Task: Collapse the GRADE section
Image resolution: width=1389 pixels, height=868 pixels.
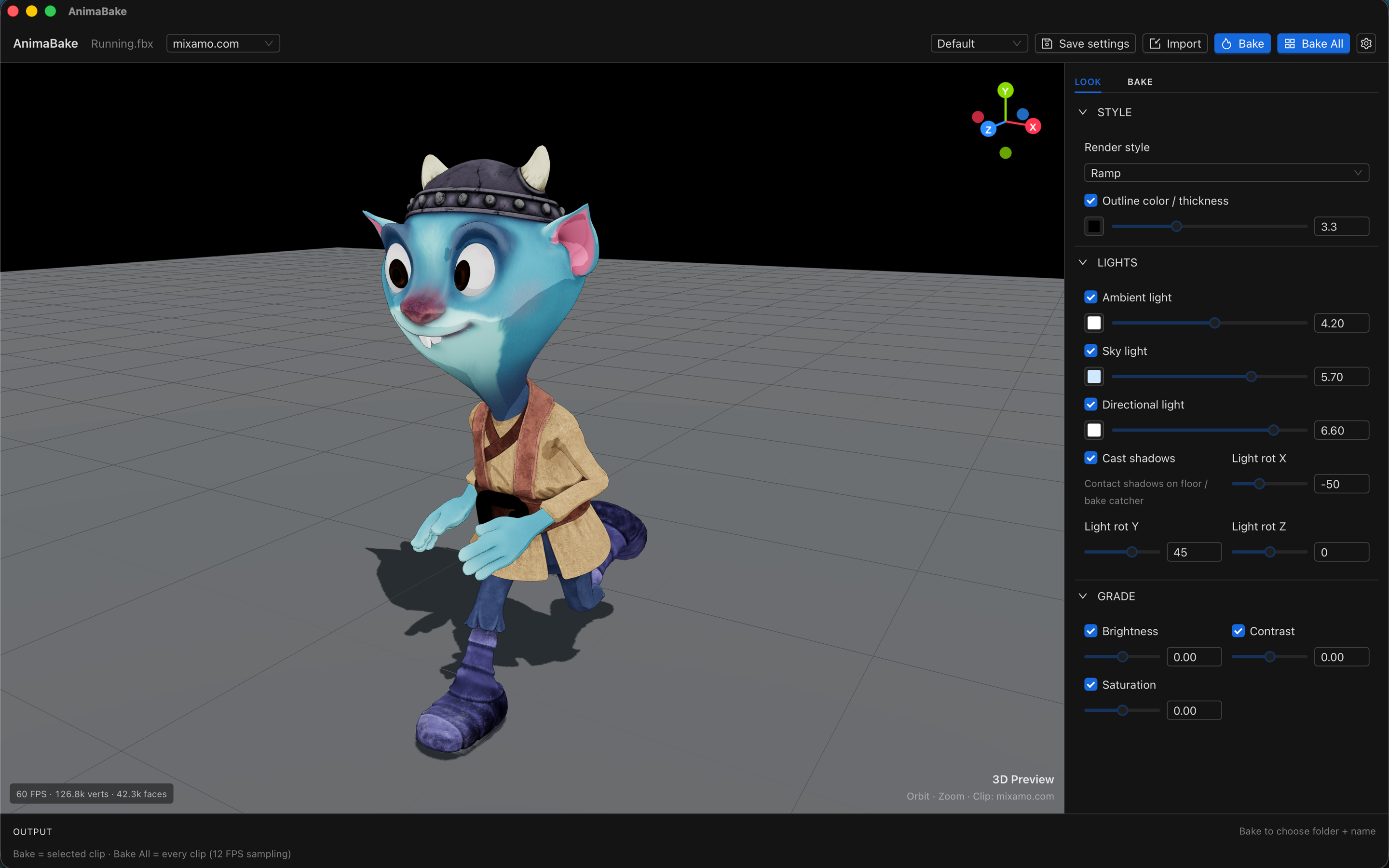Action: point(1082,597)
